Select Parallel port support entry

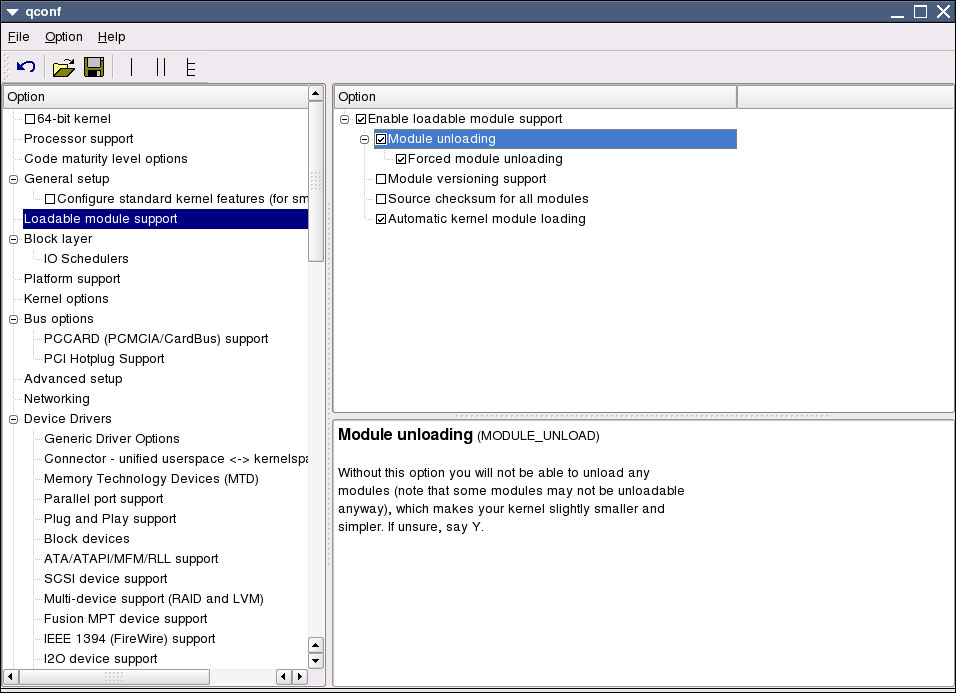104,499
